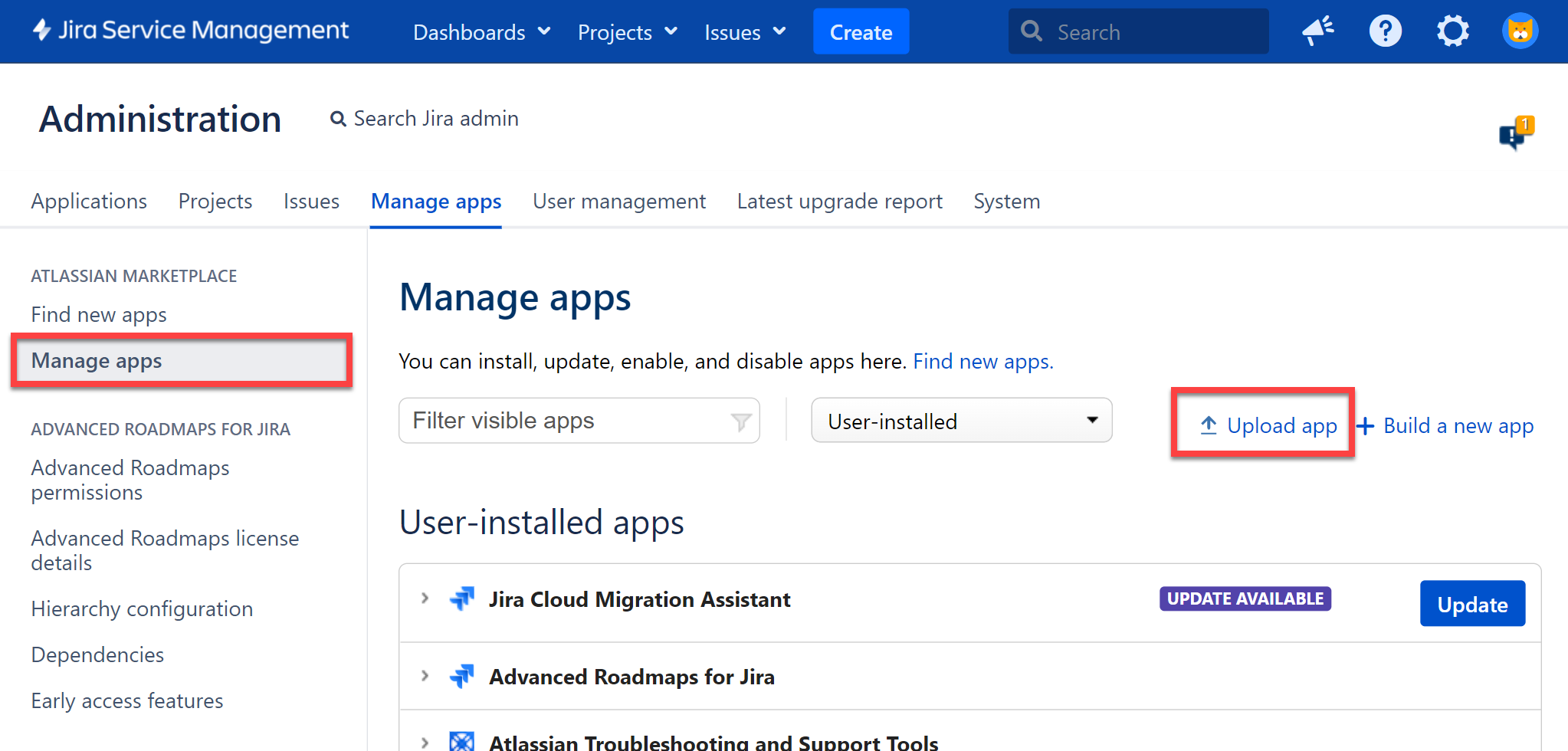This screenshot has width=1568, height=751.
Task: Click the Jira Cloud Migration Assistant name
Action: pyautogui.click(x=639, y=599)
